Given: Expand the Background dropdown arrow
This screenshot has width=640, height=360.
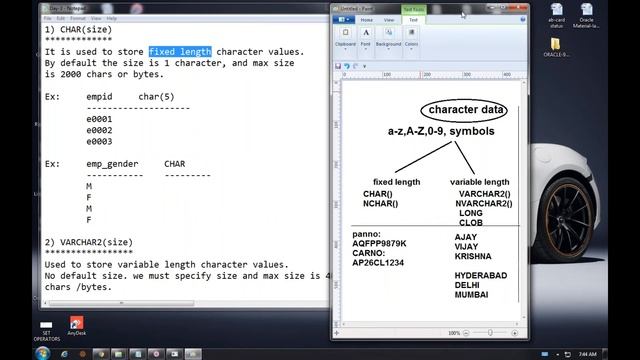Looking at the screenshot, I should (x=388, y=49).
